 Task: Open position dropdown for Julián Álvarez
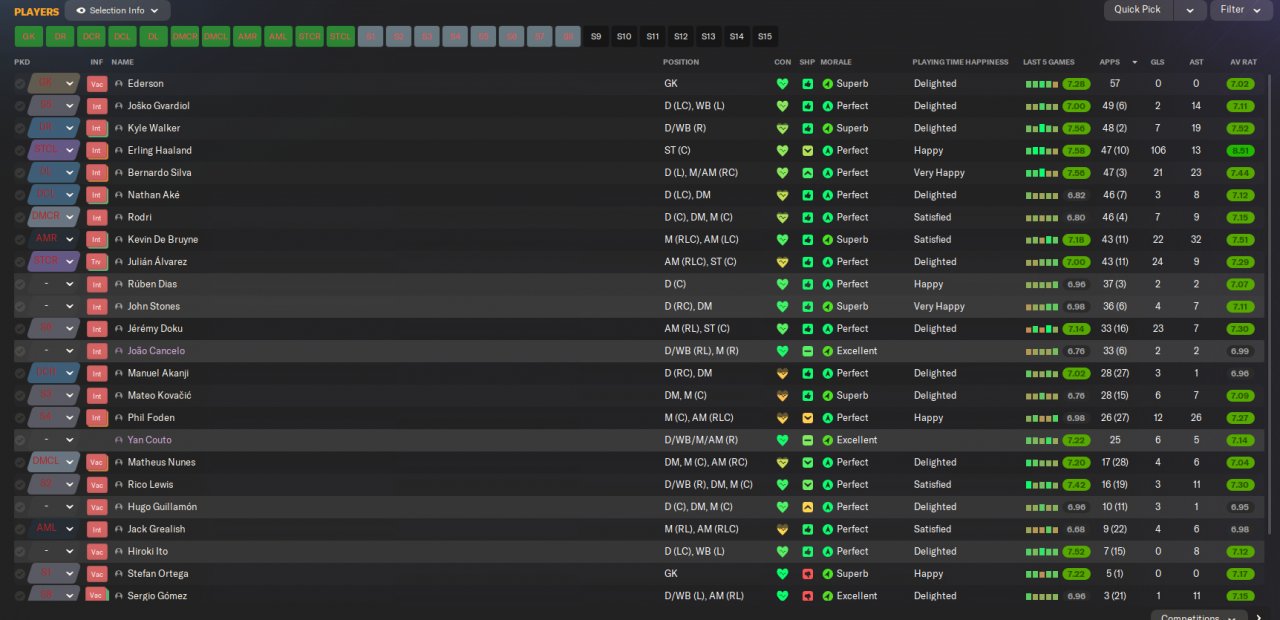pos(70,262)
